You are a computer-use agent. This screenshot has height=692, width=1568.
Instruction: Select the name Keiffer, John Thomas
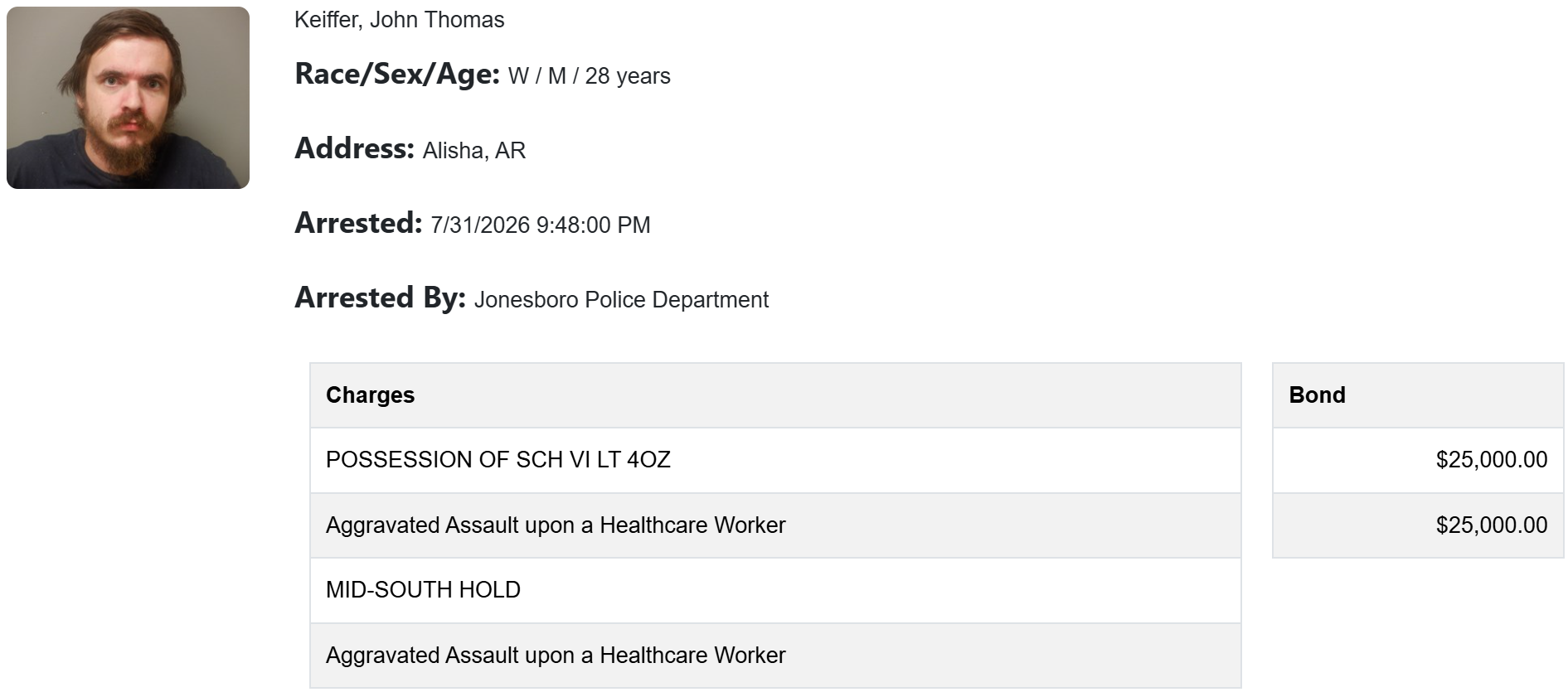[399, 20]
